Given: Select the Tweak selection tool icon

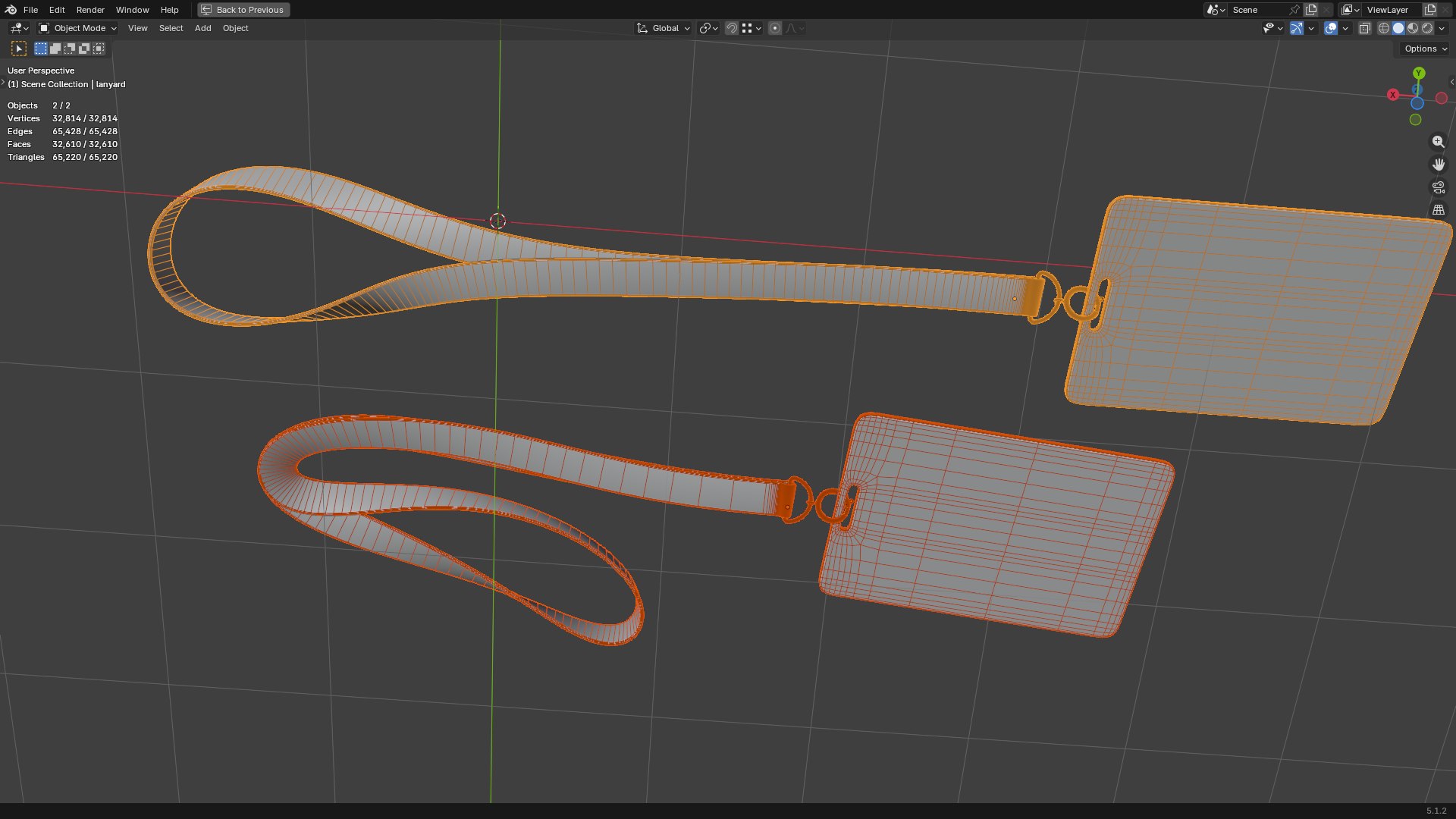Looking at the screenshot, I should pyautogui.click(x=19, y=49).
